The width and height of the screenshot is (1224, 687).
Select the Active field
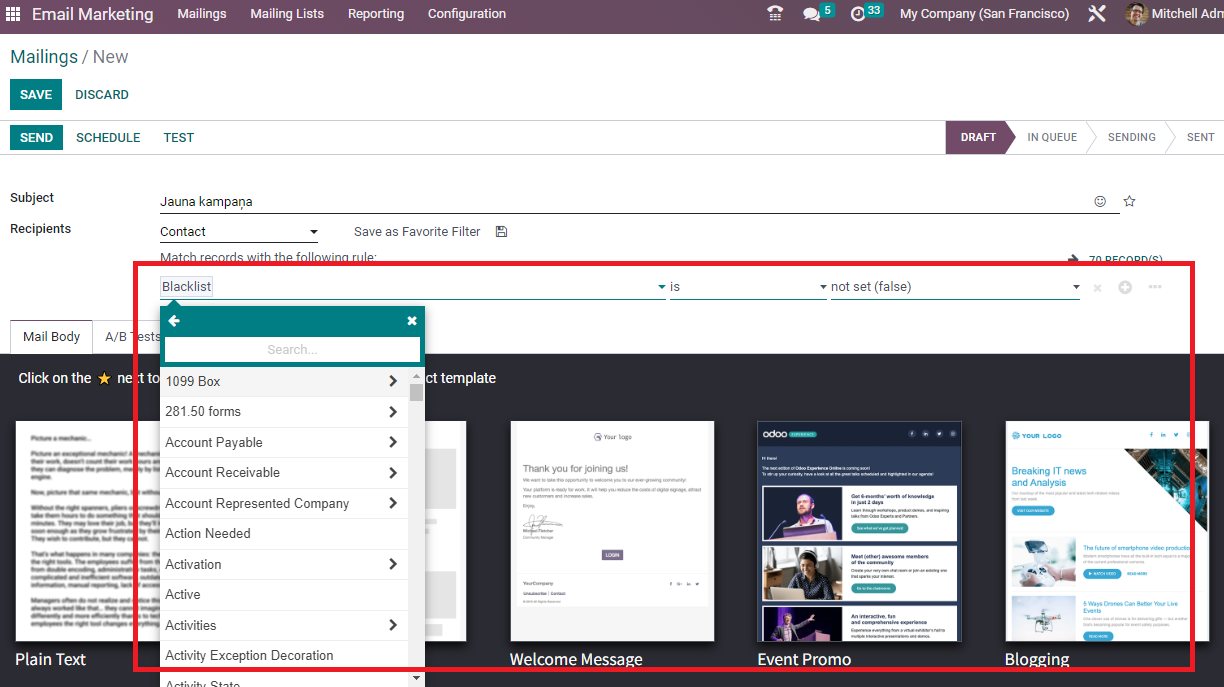pyautogui.click(x=284, y=595)
